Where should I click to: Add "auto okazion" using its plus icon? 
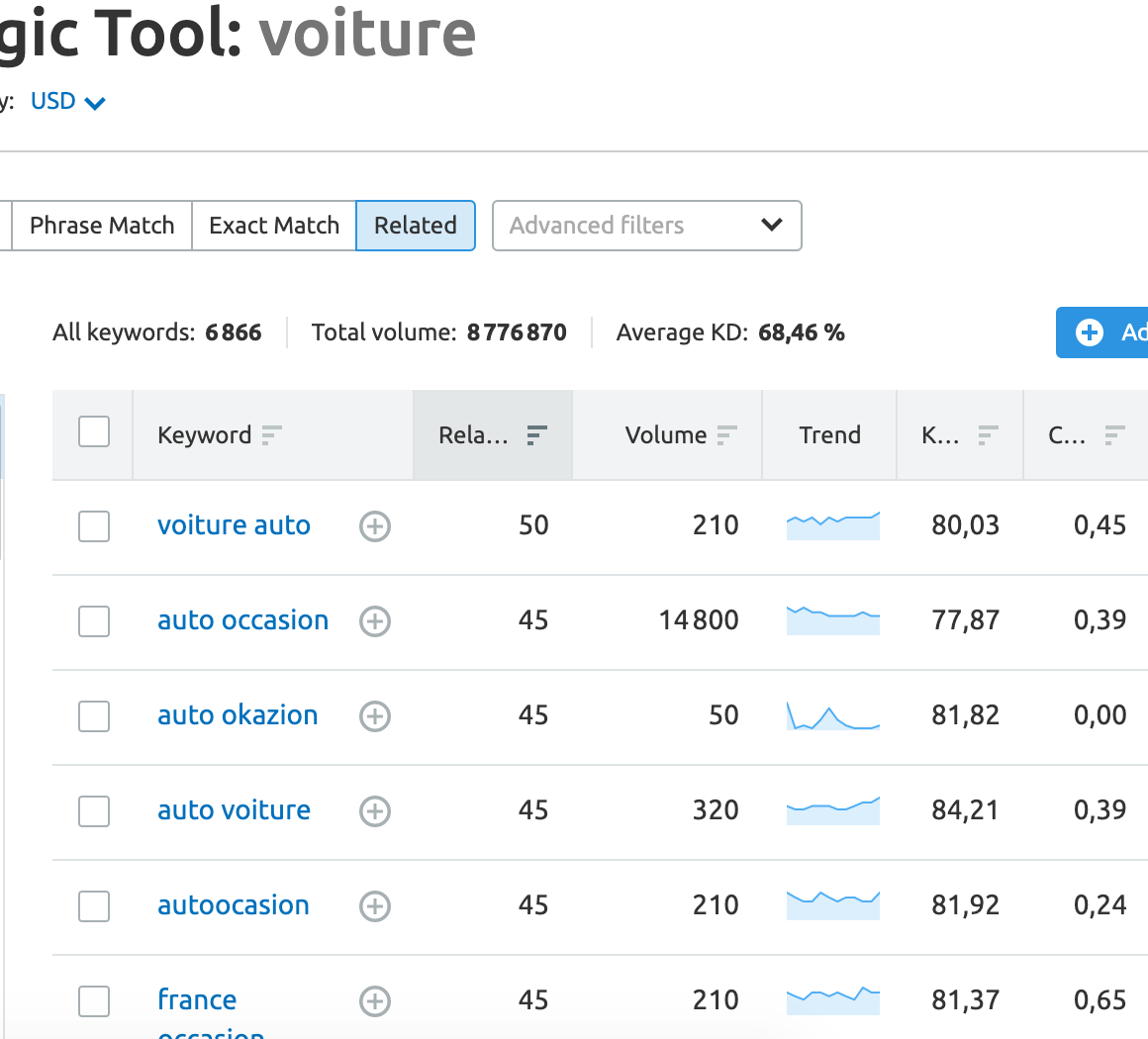click(374, 716)
